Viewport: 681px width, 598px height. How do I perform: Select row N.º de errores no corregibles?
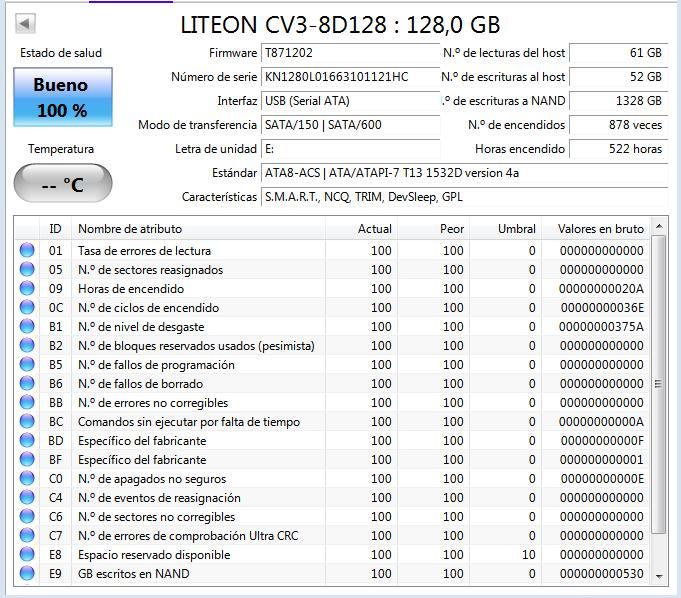click(332, 403)
